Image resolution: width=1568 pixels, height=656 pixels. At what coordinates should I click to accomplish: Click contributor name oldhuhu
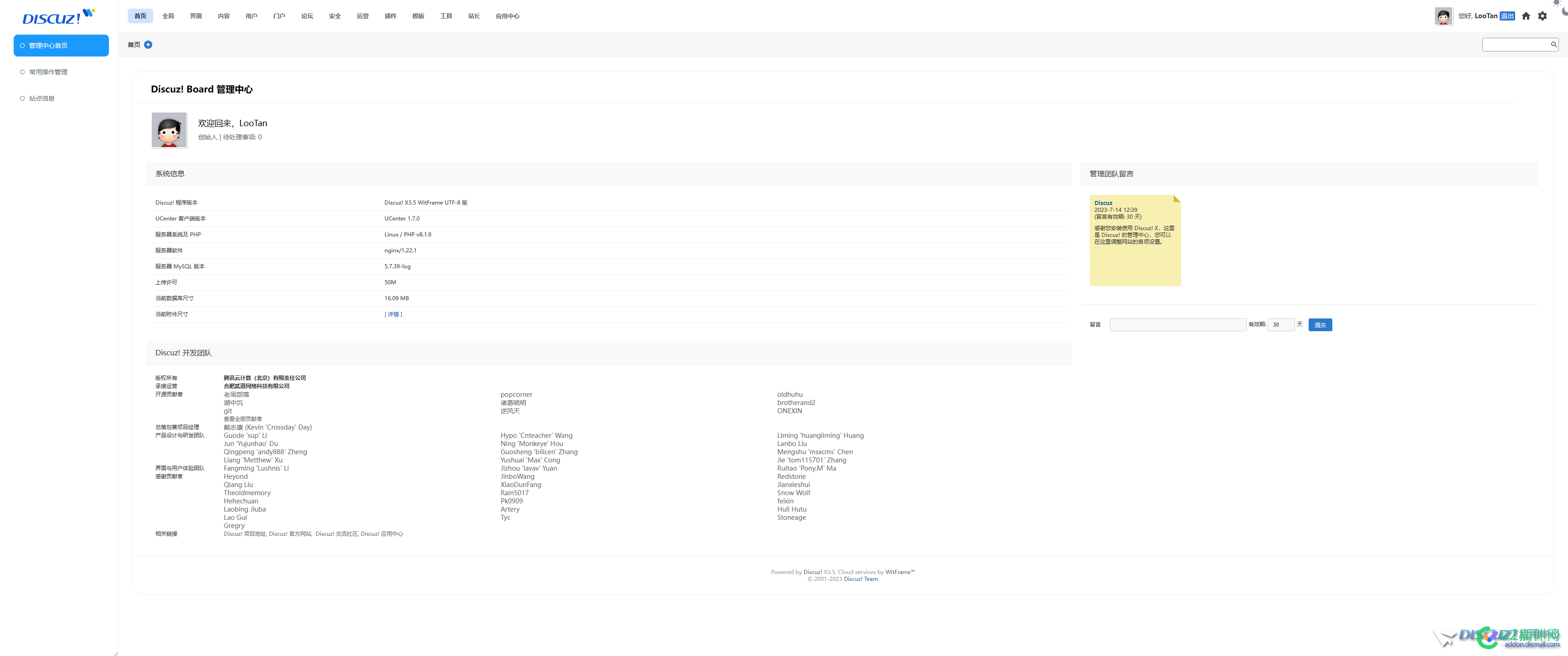[789, 395]
